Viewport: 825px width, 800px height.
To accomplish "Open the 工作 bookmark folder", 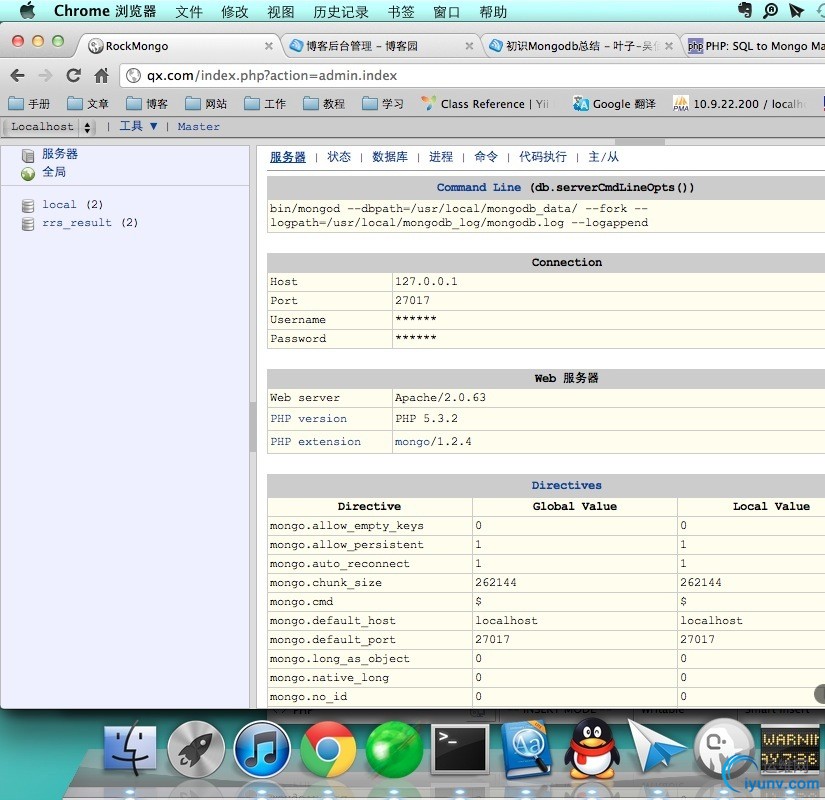I will click(x=265, y=104).
